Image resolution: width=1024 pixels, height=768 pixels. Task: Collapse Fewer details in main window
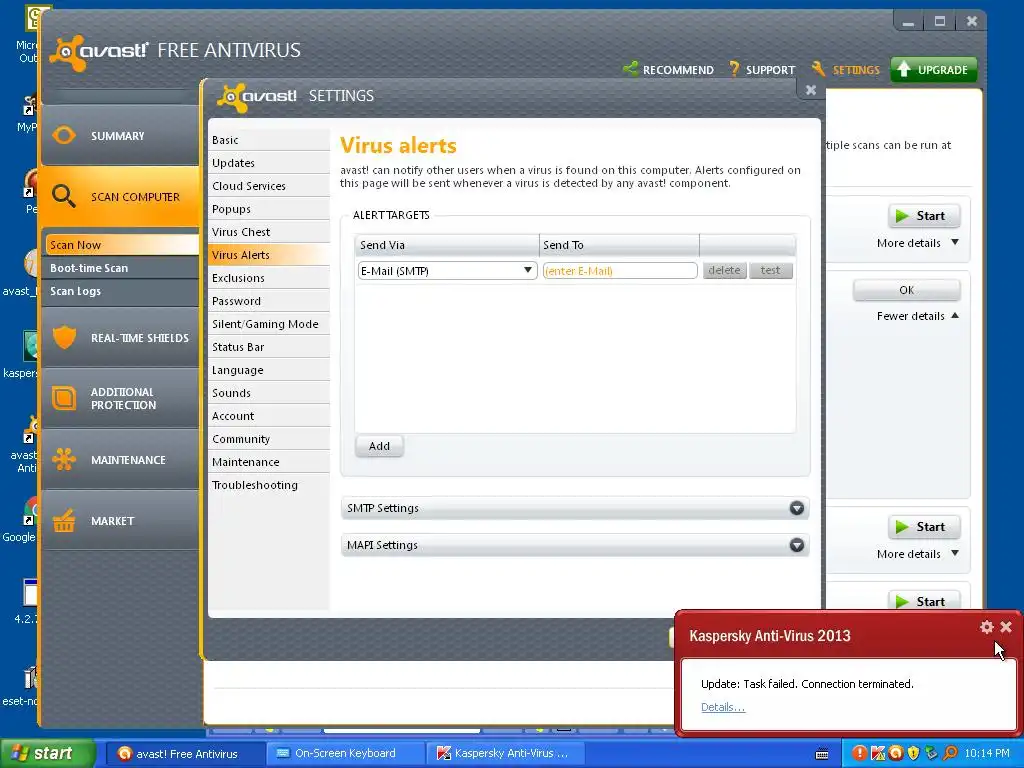click(x=918, y=316)
